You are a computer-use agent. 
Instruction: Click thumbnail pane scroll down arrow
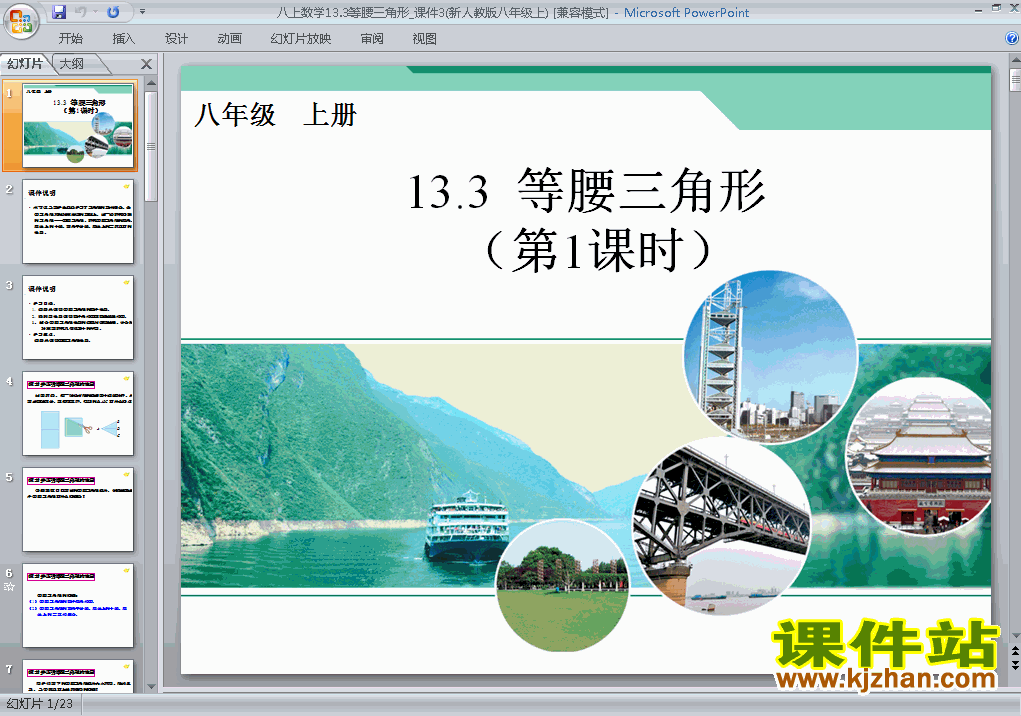pyautogui.click(x=151, y=687)
